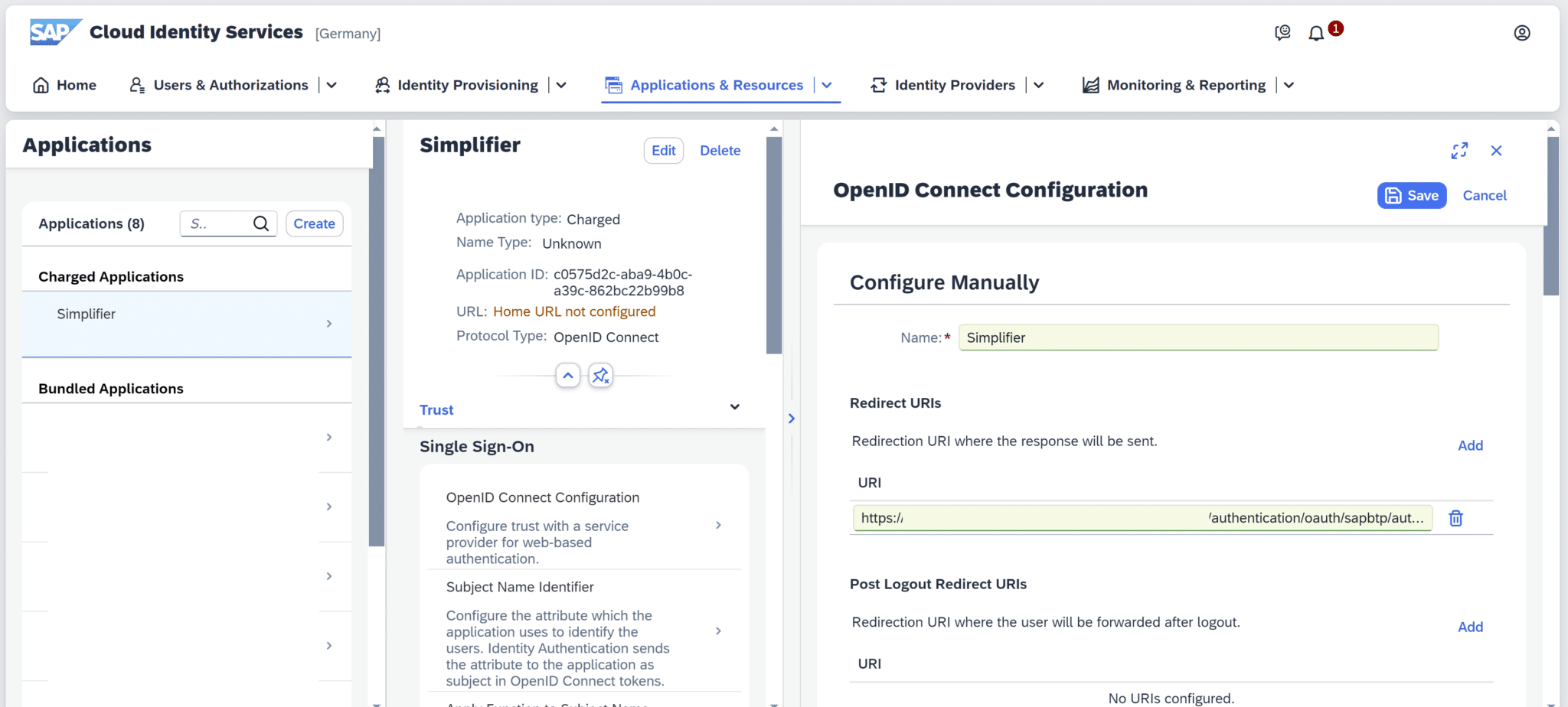Edit the Name field containing Simplifier
Image resolution: width=1568 pixels, height=707 pixels.
[1197, 337]
